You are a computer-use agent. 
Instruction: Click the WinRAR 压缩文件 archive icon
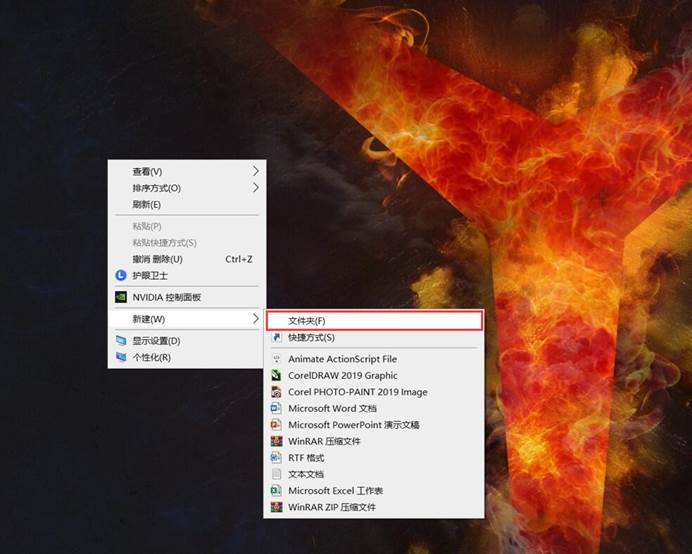tap(277, 441)
